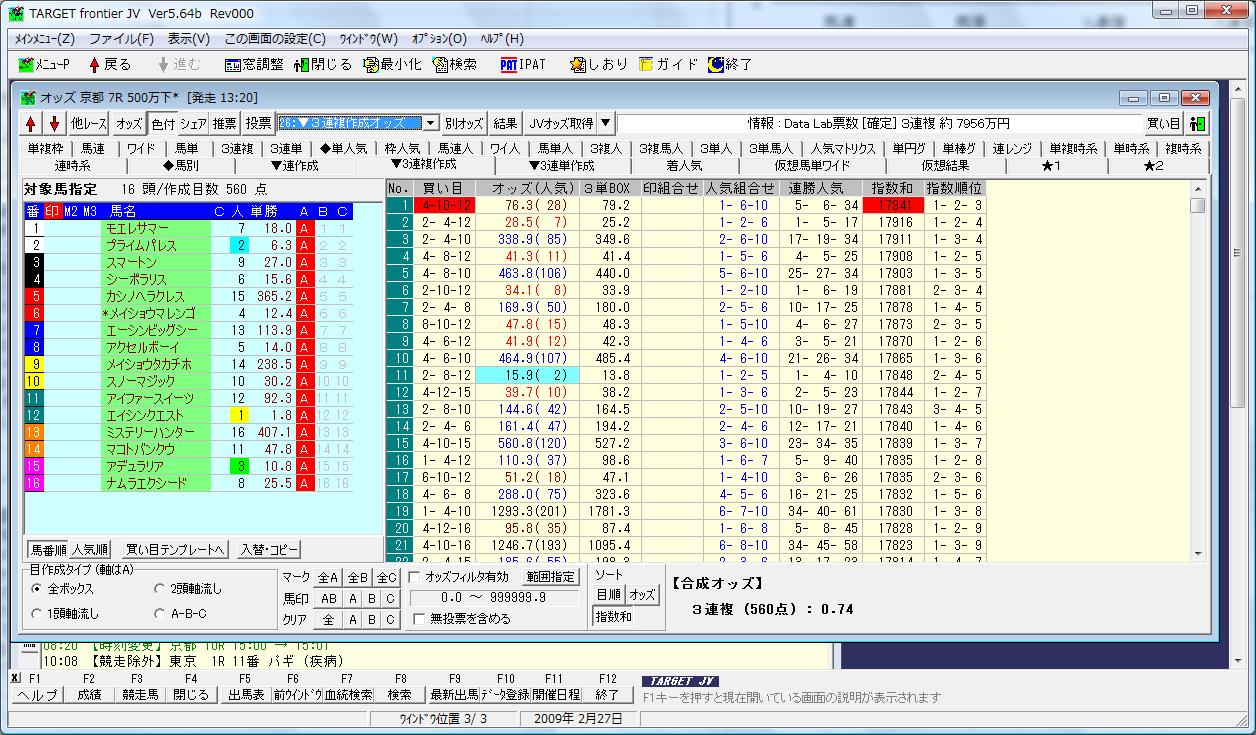1256x735 pixels.
Task: Launch IPAT from the toolbar
Action: pyautogui.click(x=524, y=64)
